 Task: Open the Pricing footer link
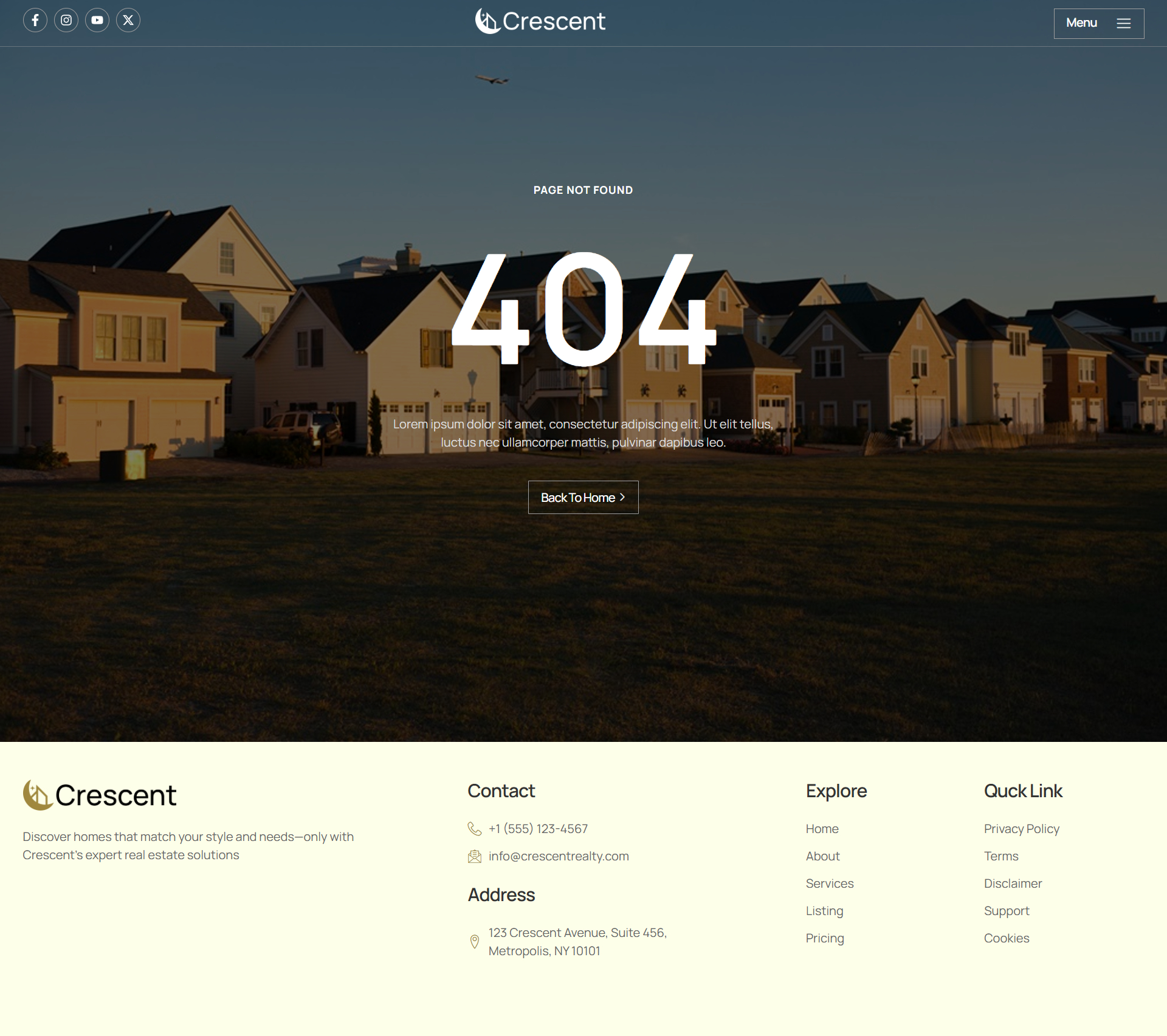(x=824, y=938)
